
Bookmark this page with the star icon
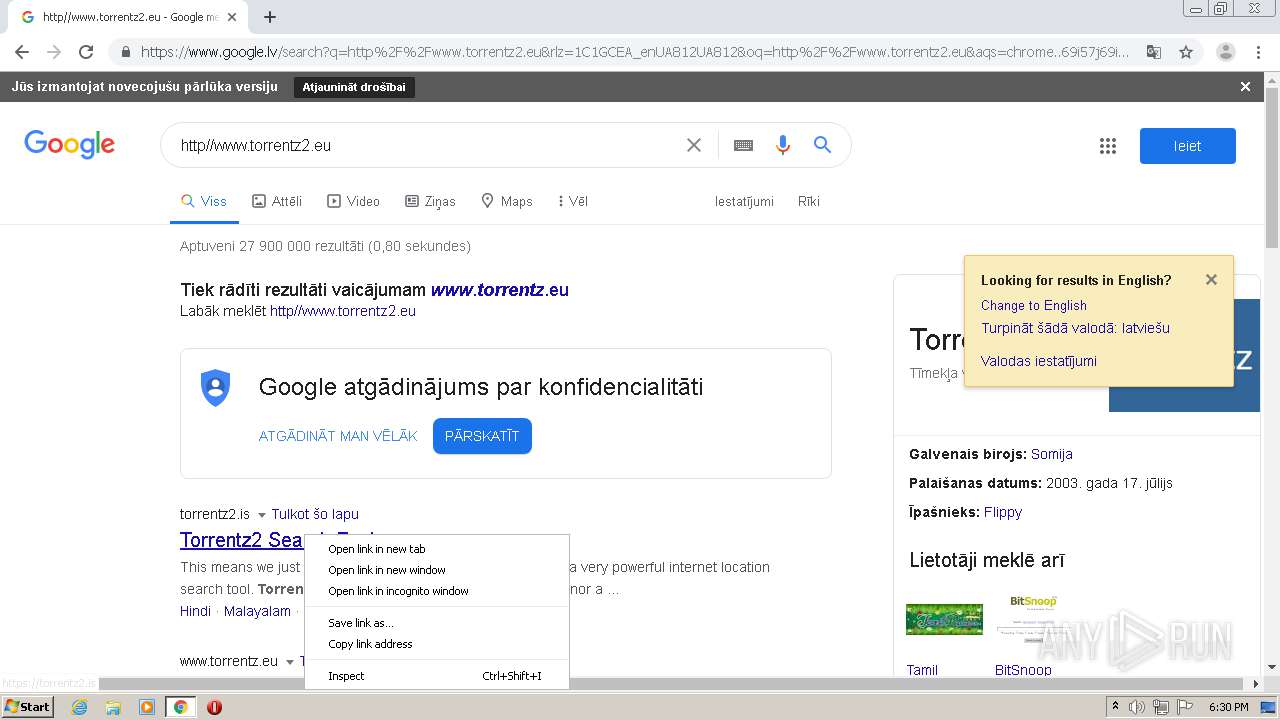pyautogui.click(x=1186, y=52)
